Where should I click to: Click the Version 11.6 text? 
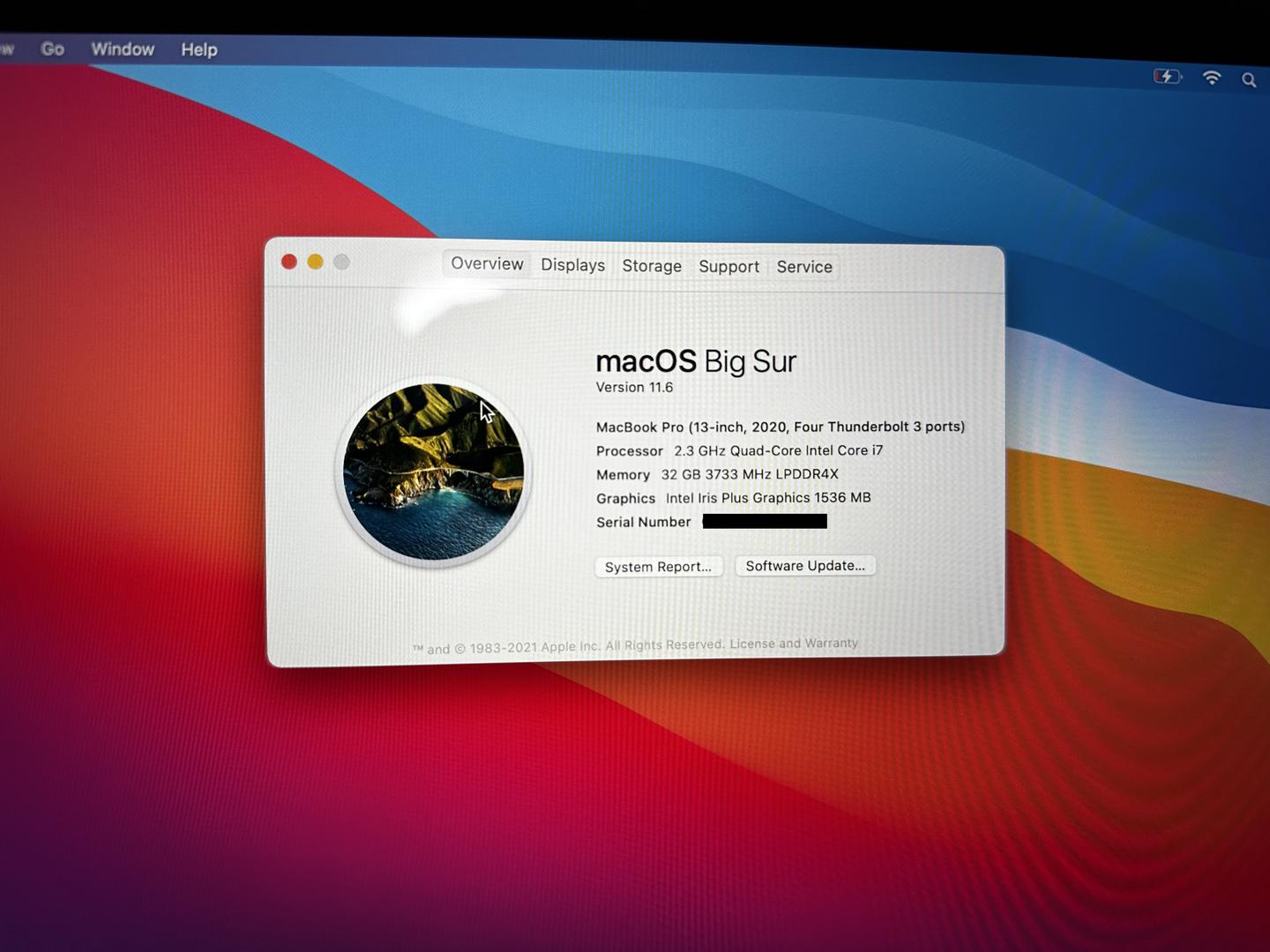(634, 387)
